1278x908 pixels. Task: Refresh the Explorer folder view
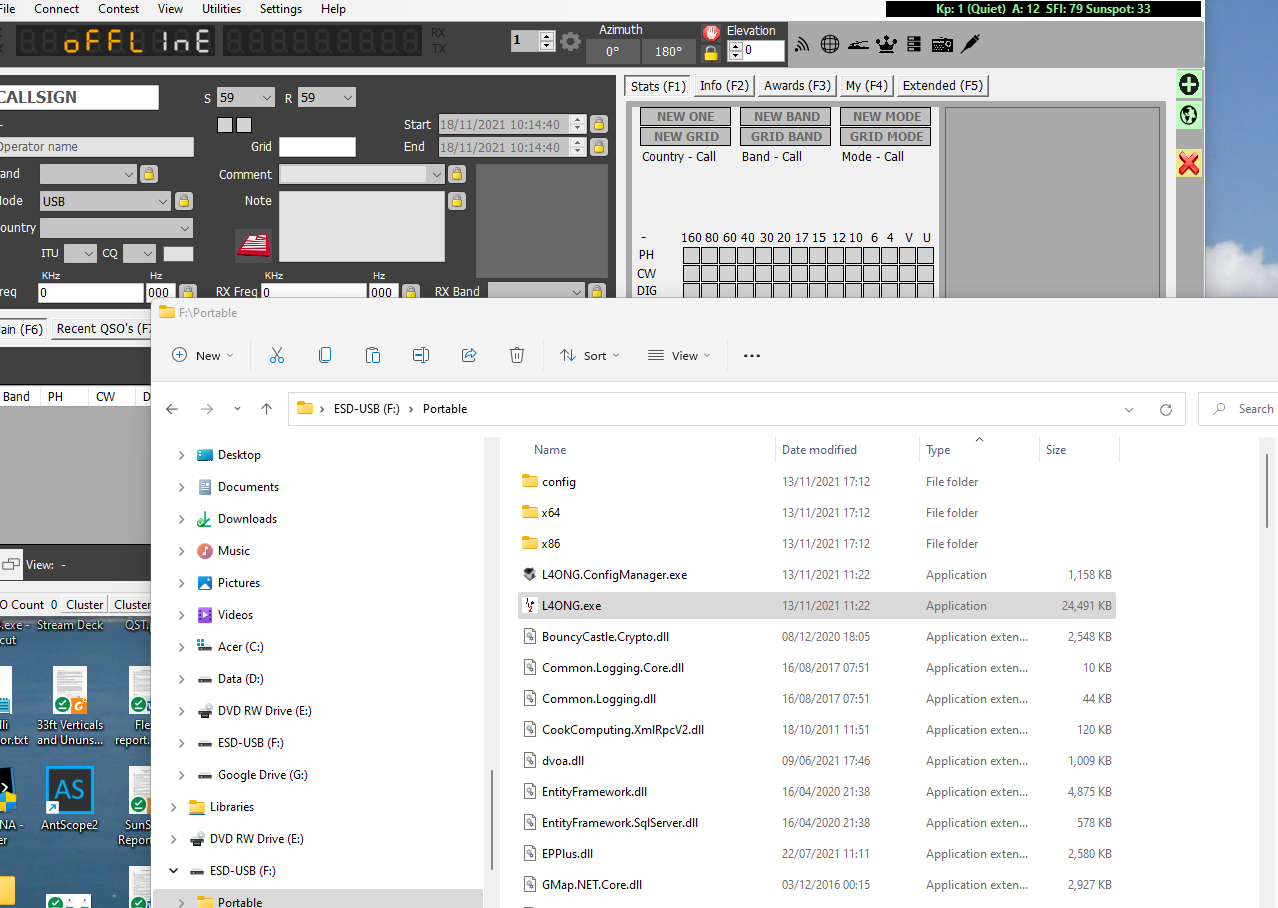click(1165, 409)
